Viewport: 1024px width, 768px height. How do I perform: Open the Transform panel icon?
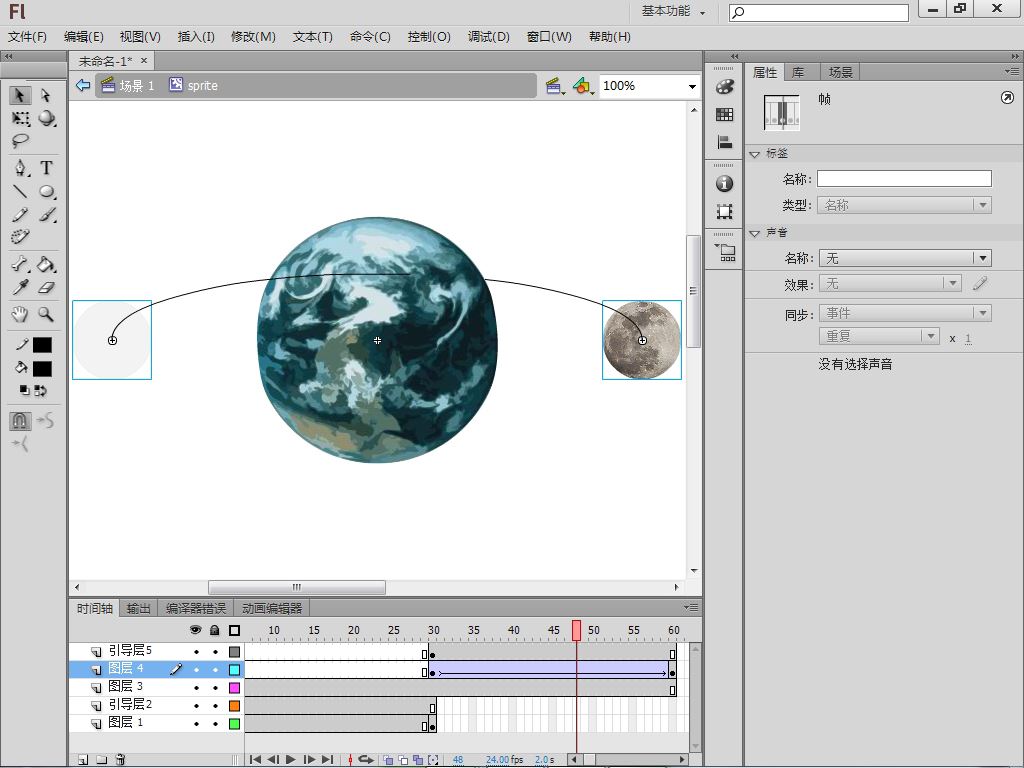pos(724,211)
